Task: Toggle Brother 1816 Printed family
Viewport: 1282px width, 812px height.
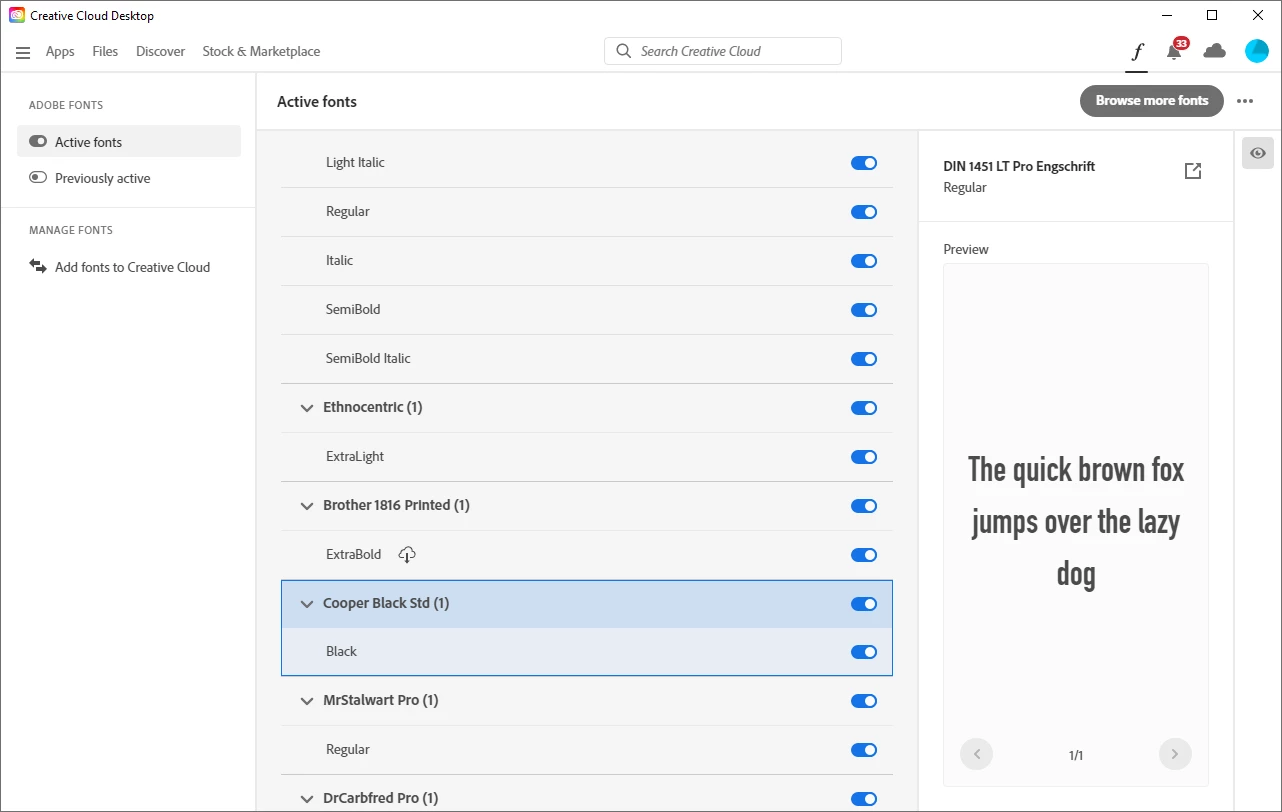Action: pos(864,506)
